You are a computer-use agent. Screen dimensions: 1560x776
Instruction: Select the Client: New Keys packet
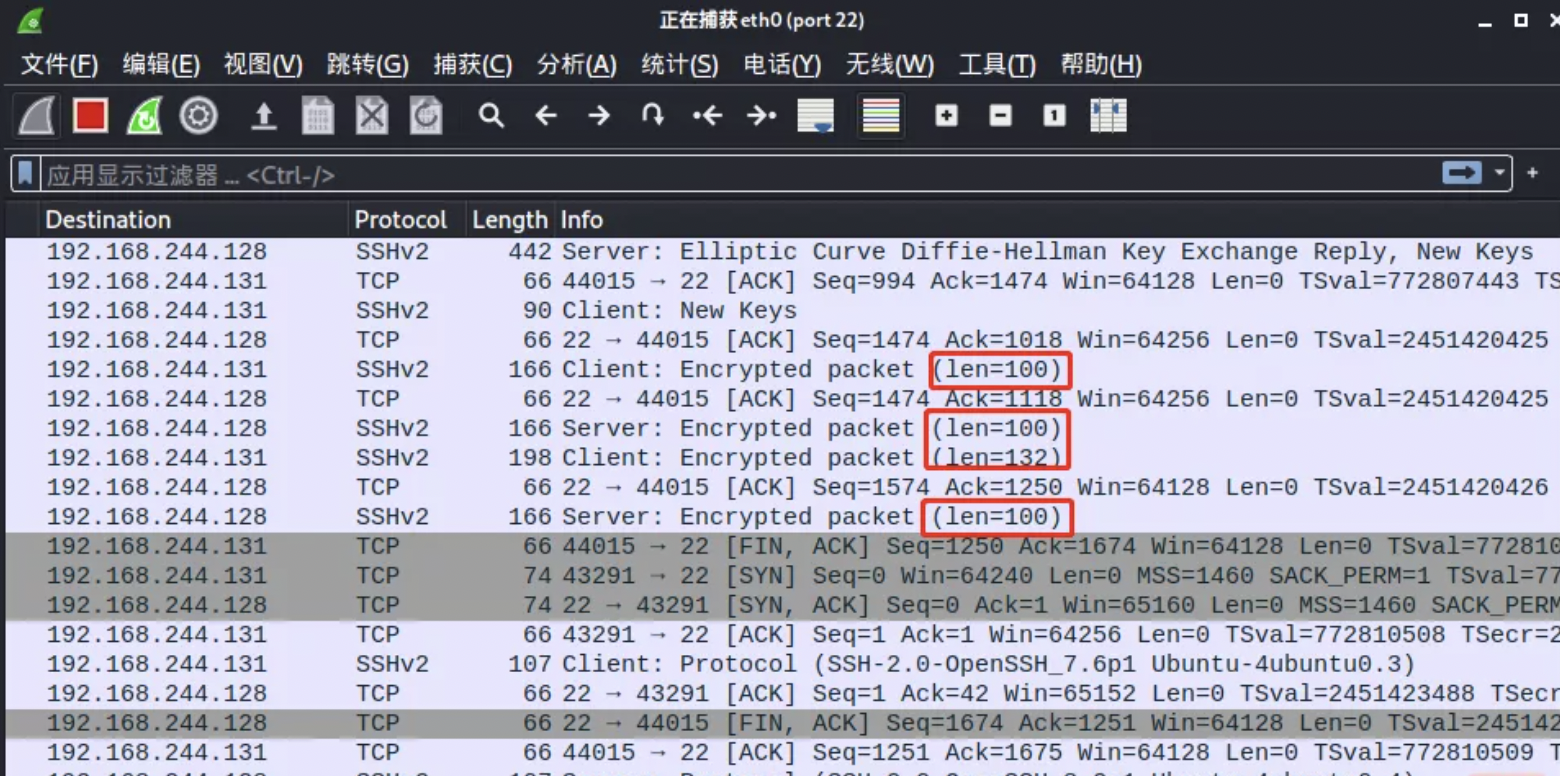tap(782, 311)
